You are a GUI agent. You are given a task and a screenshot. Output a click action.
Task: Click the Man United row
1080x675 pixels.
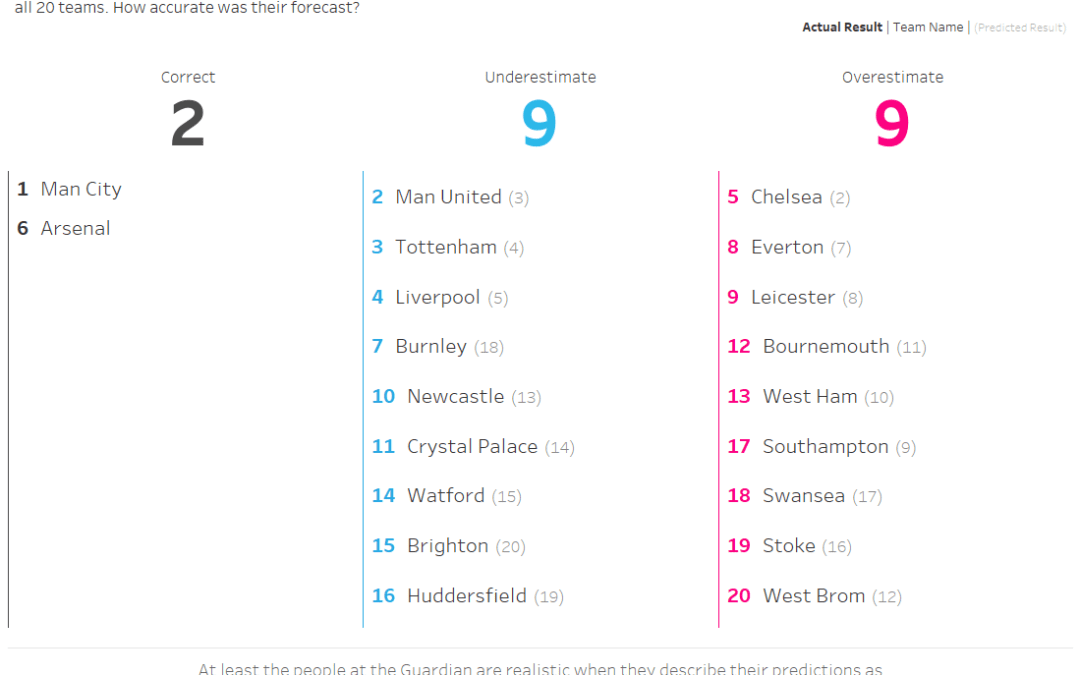[x=448, y=197]
